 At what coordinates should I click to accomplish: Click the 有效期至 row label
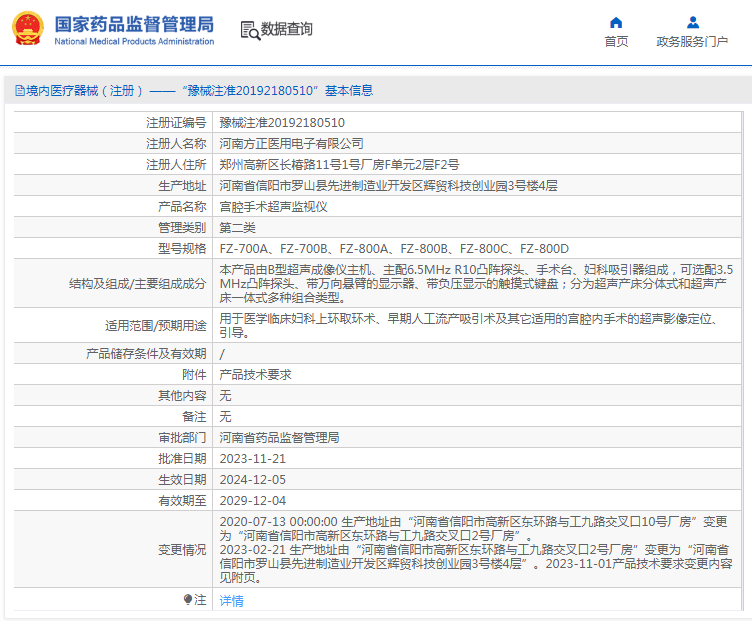(x=182, y=501)
